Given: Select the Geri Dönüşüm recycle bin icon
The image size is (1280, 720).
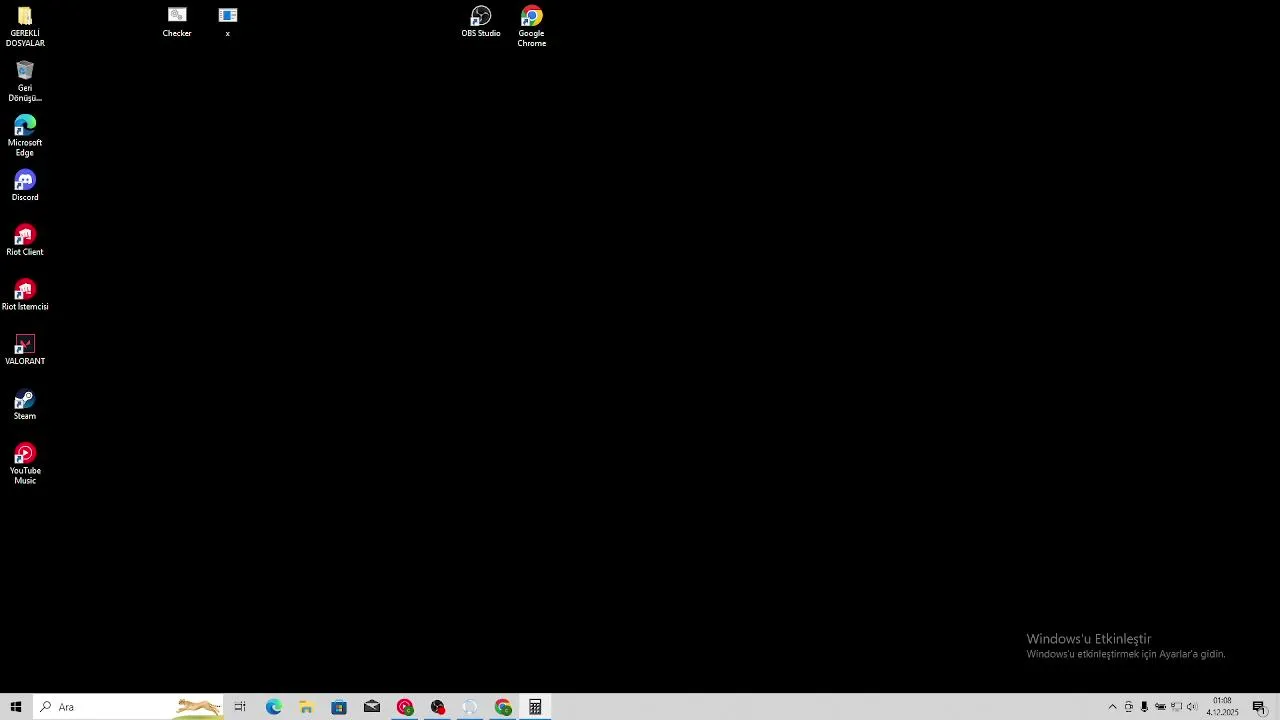Looking at the screenshot, I should pos(25,81).
